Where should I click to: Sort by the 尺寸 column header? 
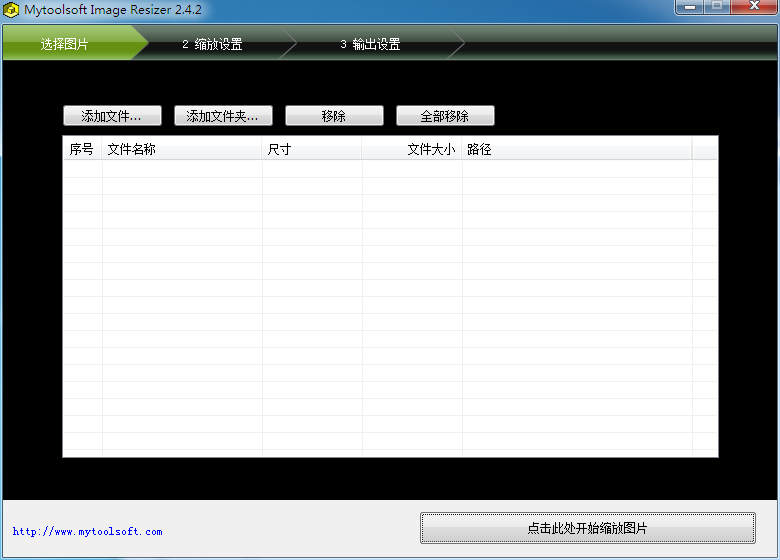pyautogui.click(x=311, y=149)
